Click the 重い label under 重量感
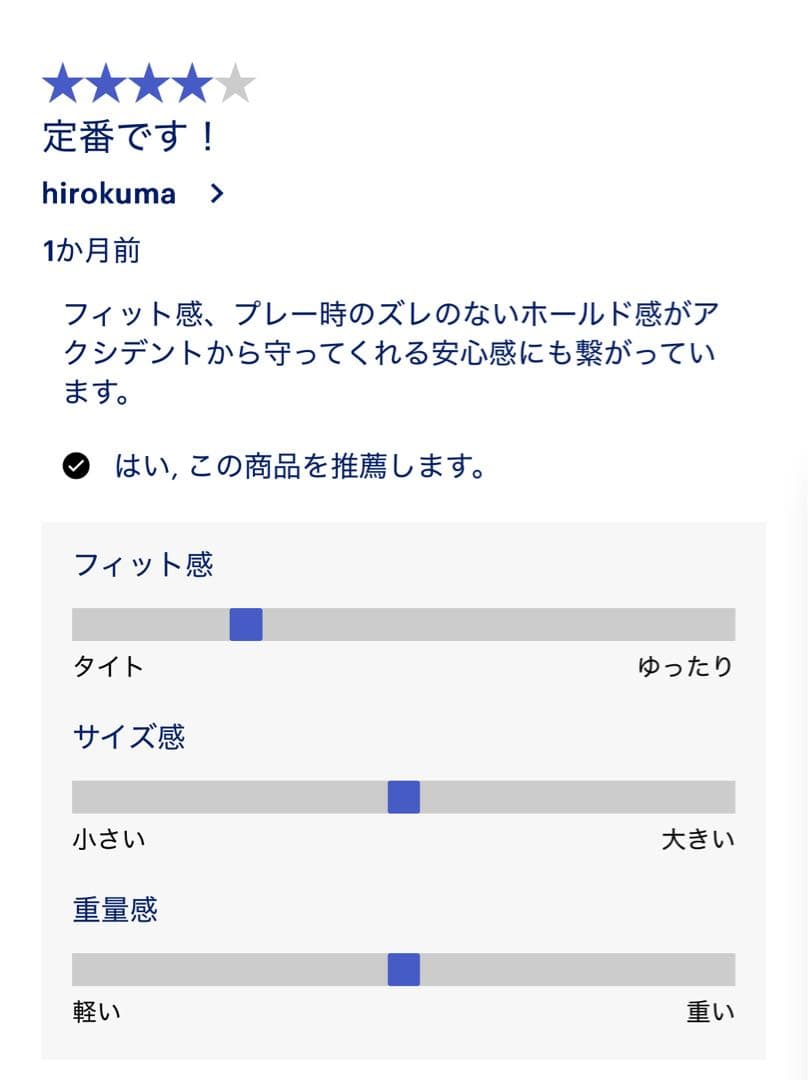This screenshot has width=808, height=1080. pos(710,1012)
